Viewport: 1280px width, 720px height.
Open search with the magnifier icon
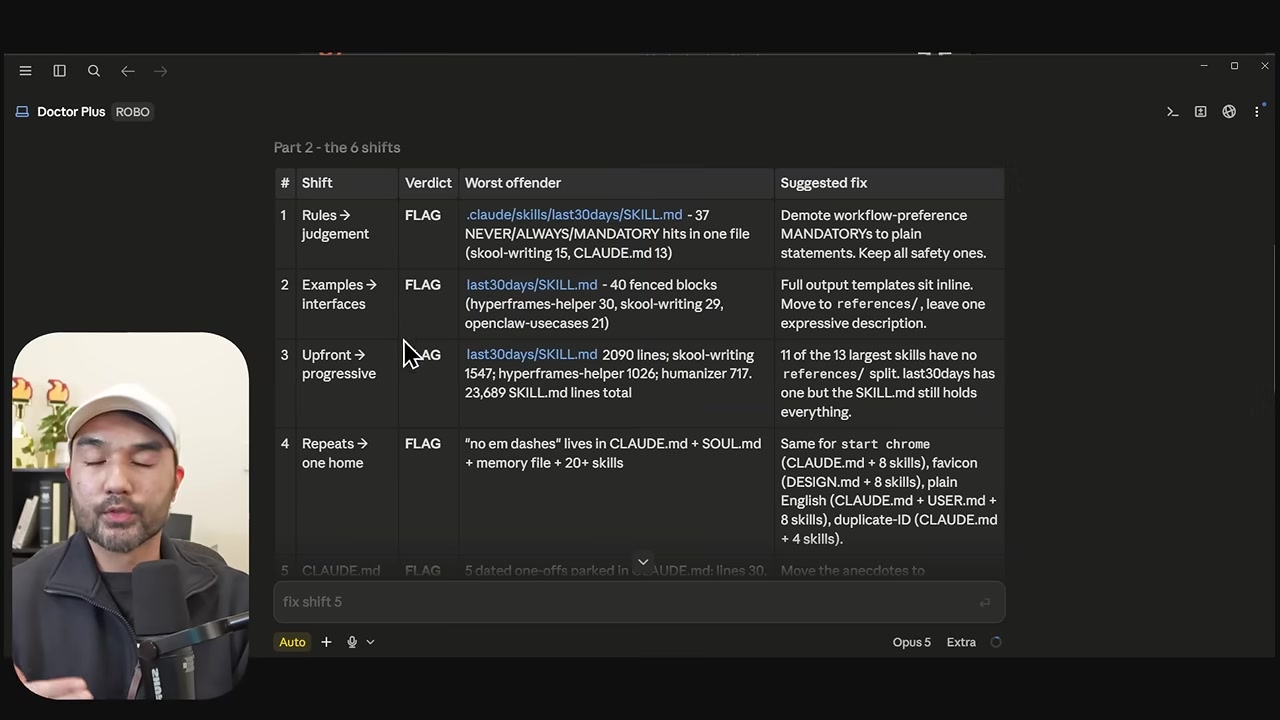click(x=94, y=71)
